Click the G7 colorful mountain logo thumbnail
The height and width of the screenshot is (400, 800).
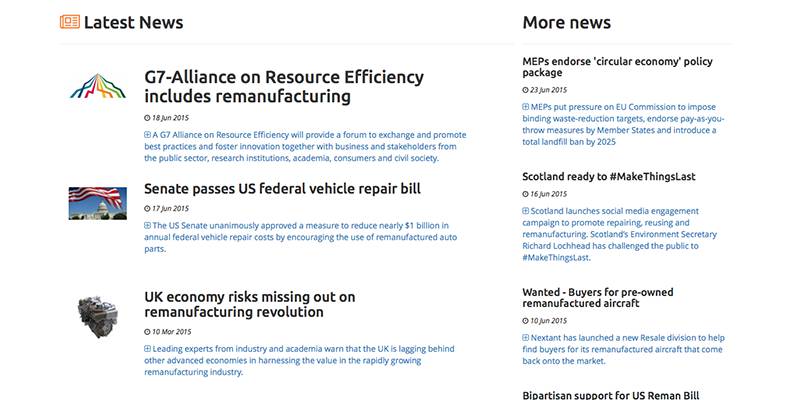(98, 86)
